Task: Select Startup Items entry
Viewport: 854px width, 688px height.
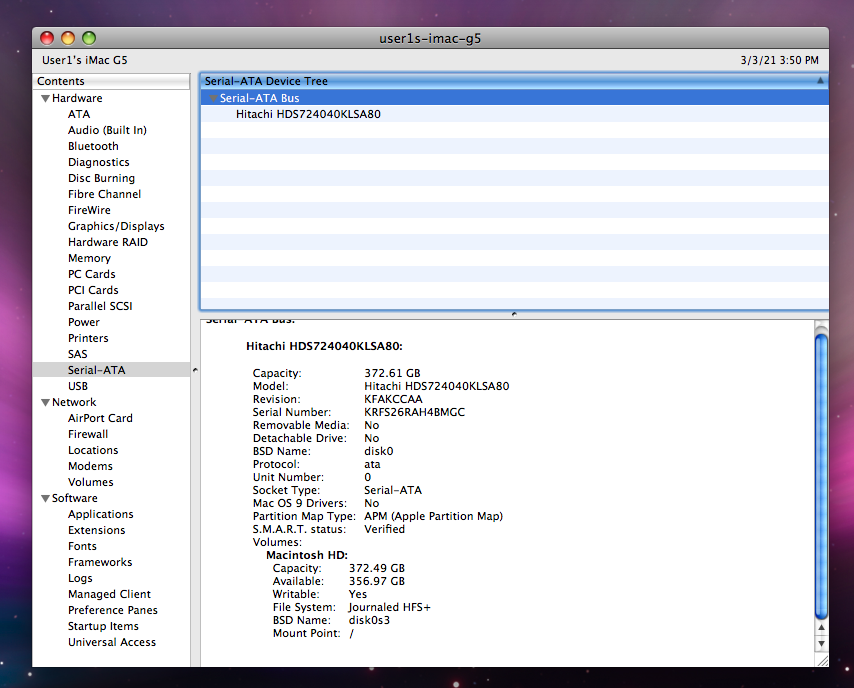Action: coord(103,626)
